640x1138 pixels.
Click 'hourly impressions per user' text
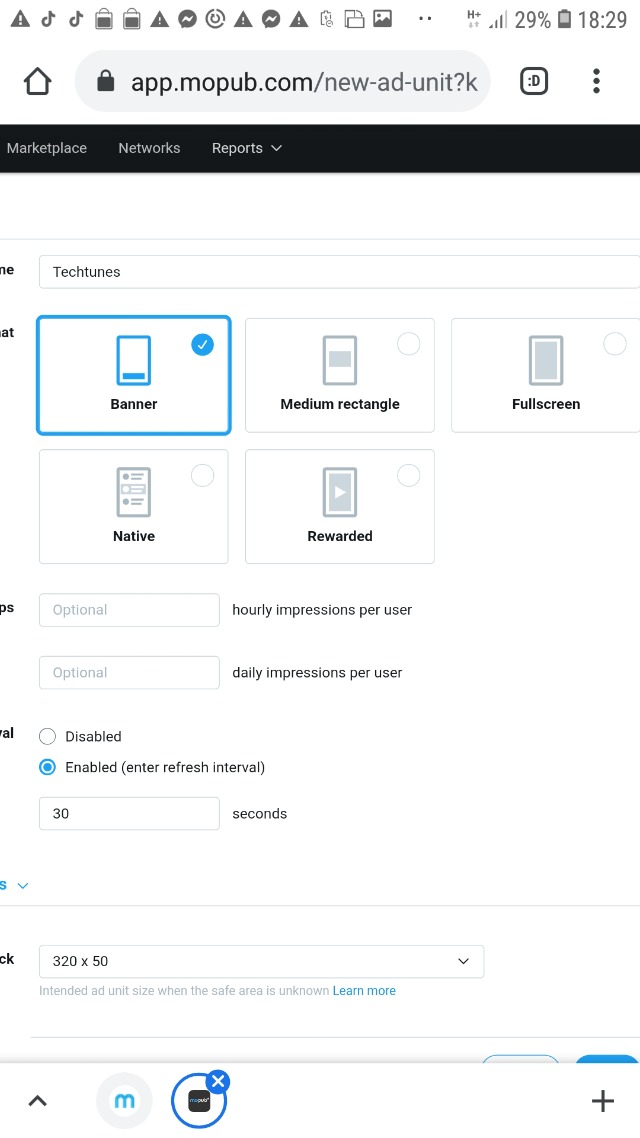322,610
